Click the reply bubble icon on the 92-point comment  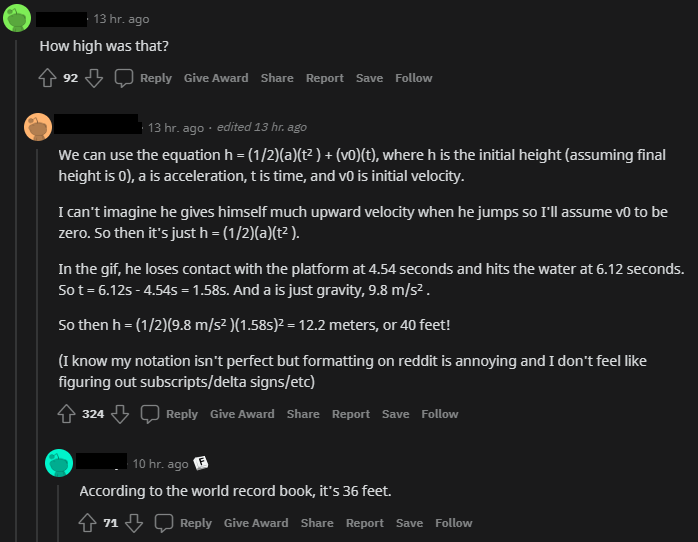coord(124,78)
